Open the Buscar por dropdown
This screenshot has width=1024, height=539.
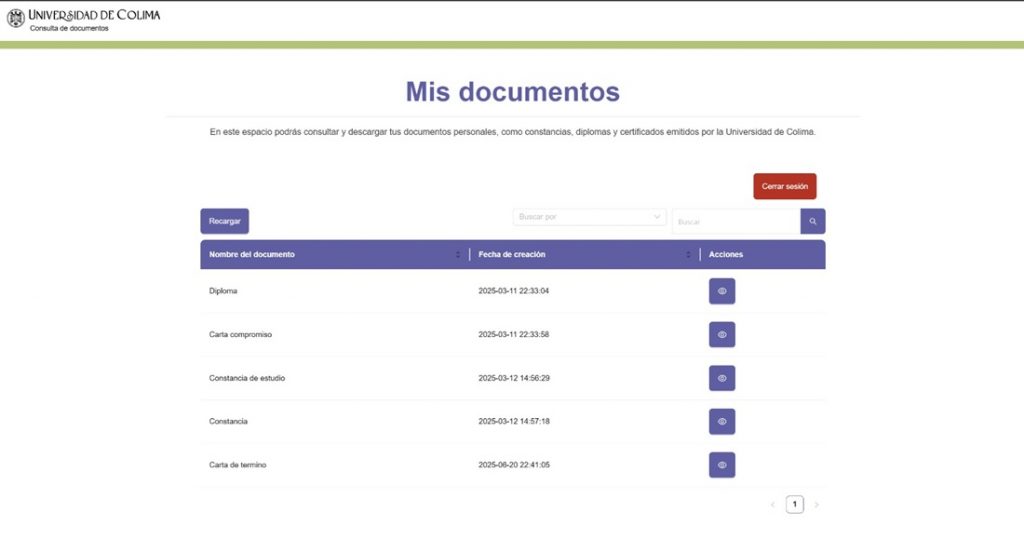coord(589,217)
